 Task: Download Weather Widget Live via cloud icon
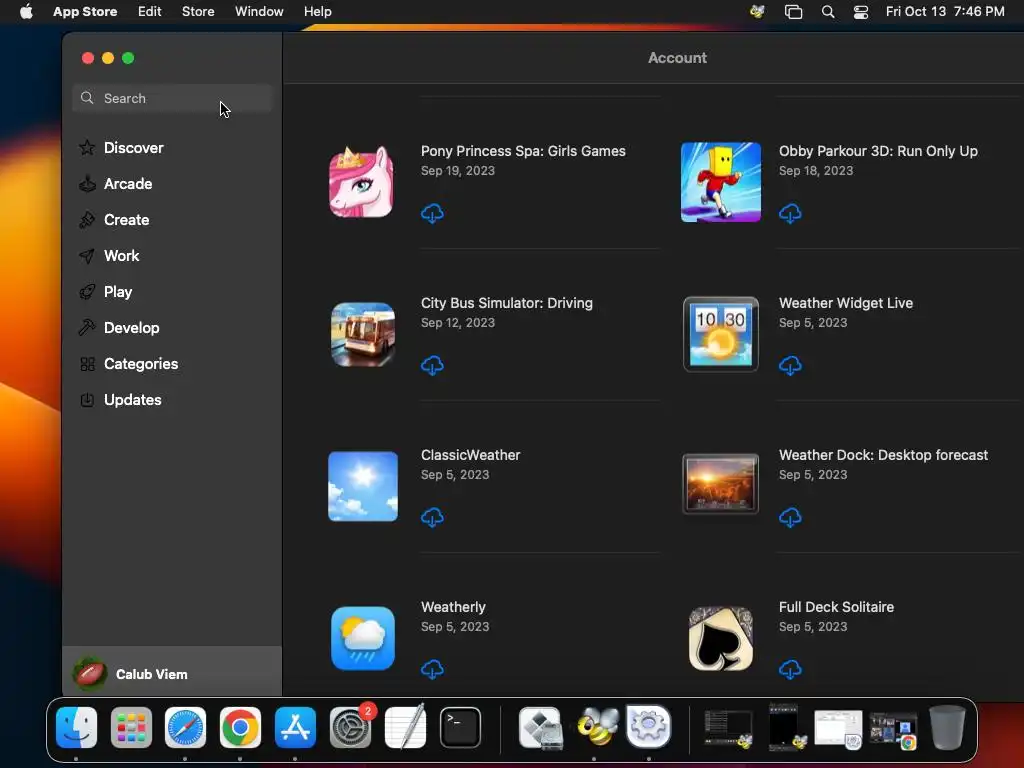(x=790, y=365)
